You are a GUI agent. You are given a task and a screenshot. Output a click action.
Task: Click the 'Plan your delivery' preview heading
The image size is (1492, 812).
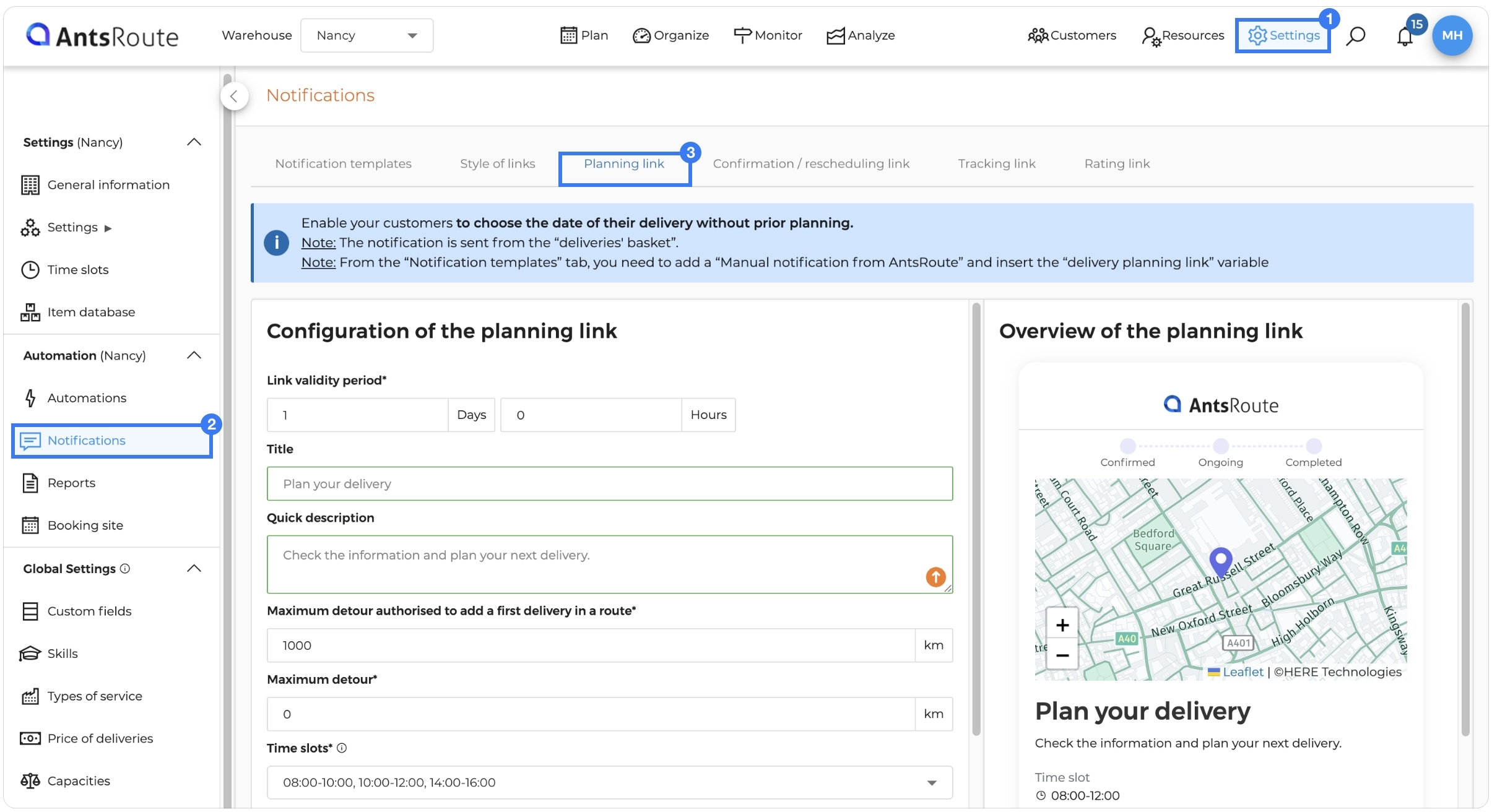point(1142,710)
